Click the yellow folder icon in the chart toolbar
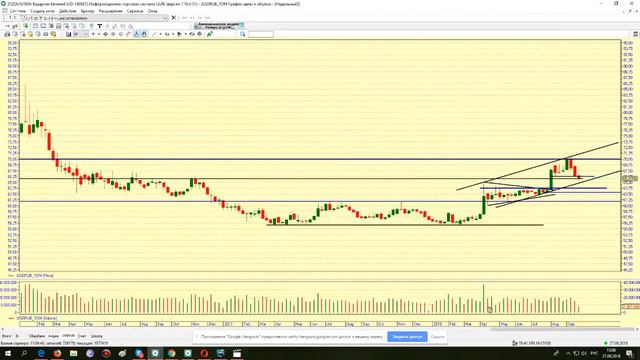 tap(30, 34)
